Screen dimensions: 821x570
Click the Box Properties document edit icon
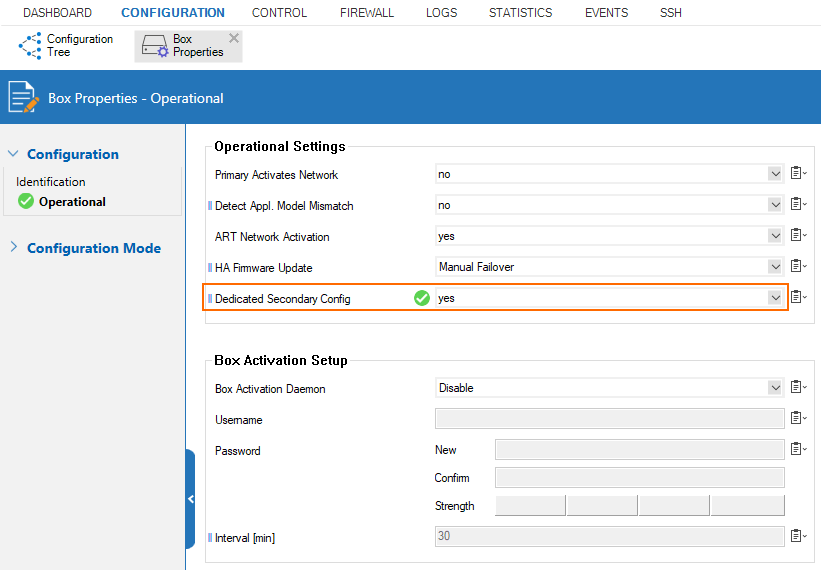24,97
